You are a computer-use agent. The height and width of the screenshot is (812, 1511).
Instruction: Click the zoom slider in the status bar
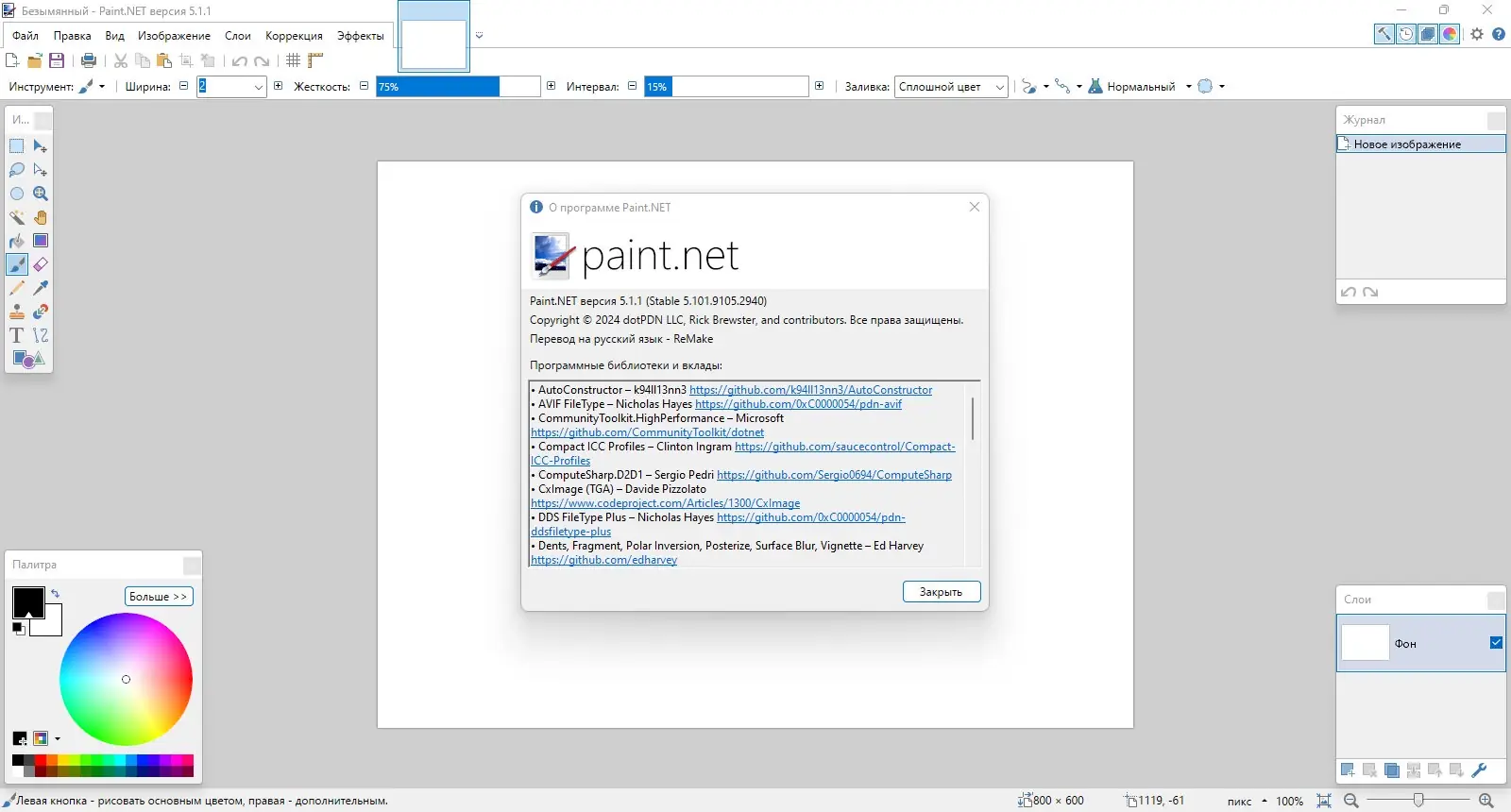click(1418, 801)
